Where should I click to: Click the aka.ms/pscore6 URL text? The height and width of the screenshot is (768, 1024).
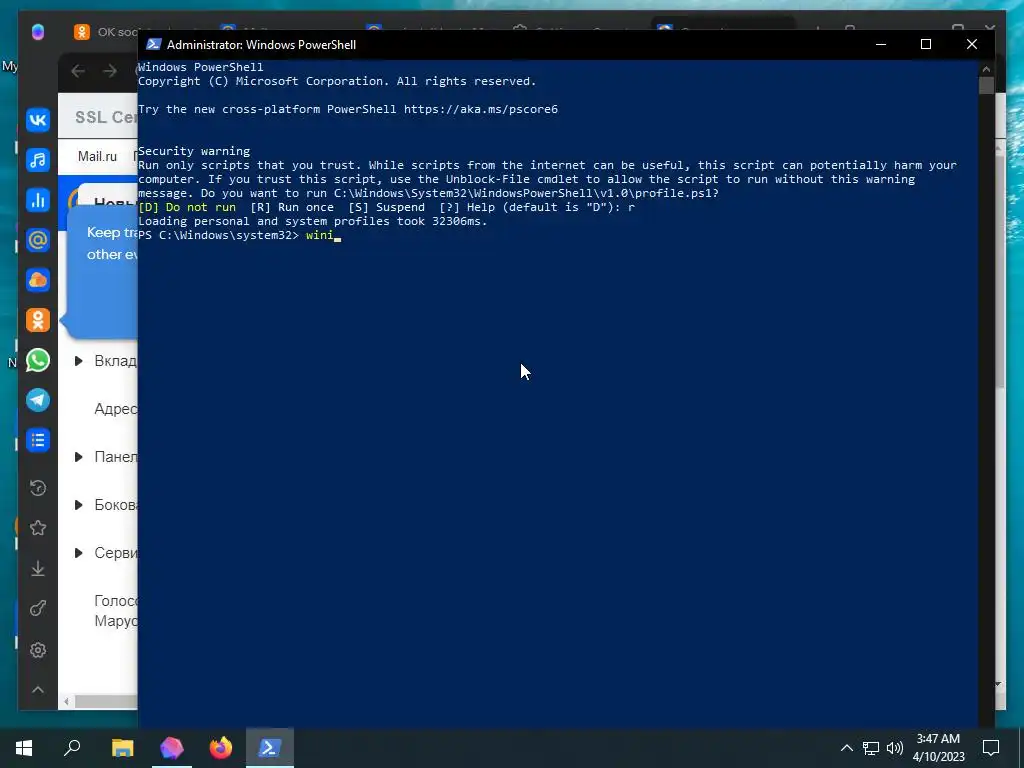pyautogui.click(x=481, y=109)
